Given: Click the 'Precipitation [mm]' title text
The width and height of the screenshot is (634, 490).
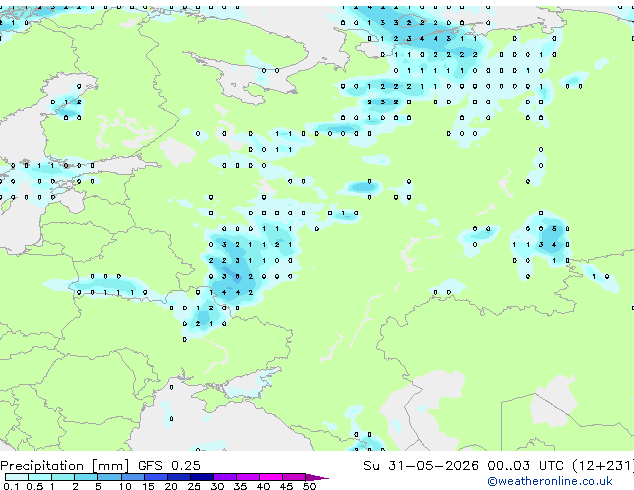Looking at the screenshot, I should pyautogui.click(x=65, y=466).
